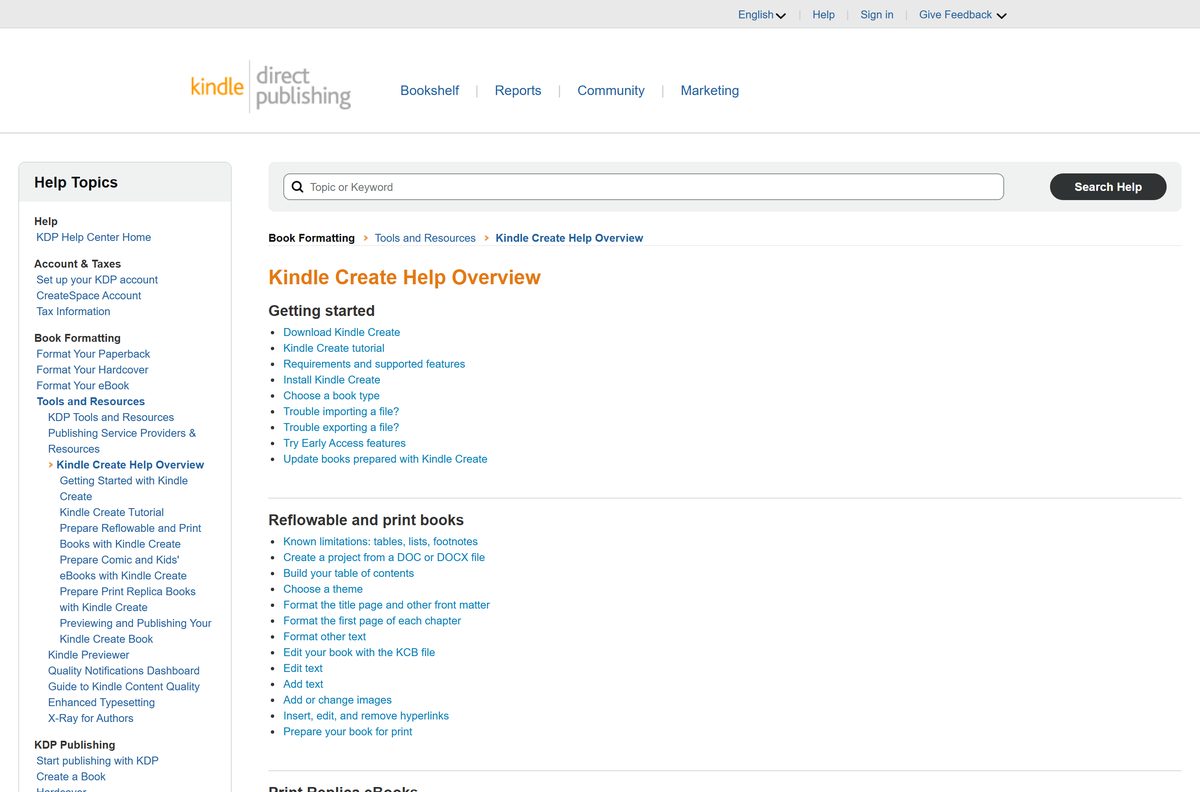Click the Install Kindle Create link
Viewport: 1200px width, 792px height.
pos(332,380)
